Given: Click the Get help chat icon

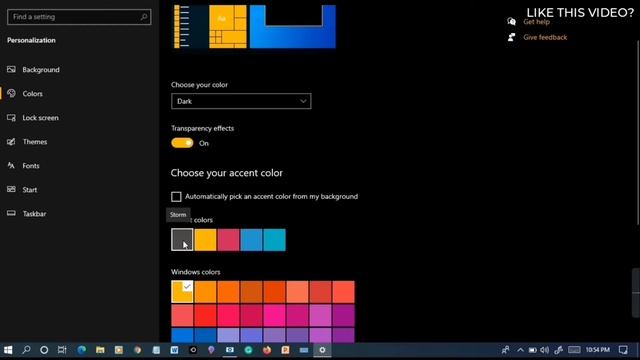Looking at the screenshot, I should (511, 22).
